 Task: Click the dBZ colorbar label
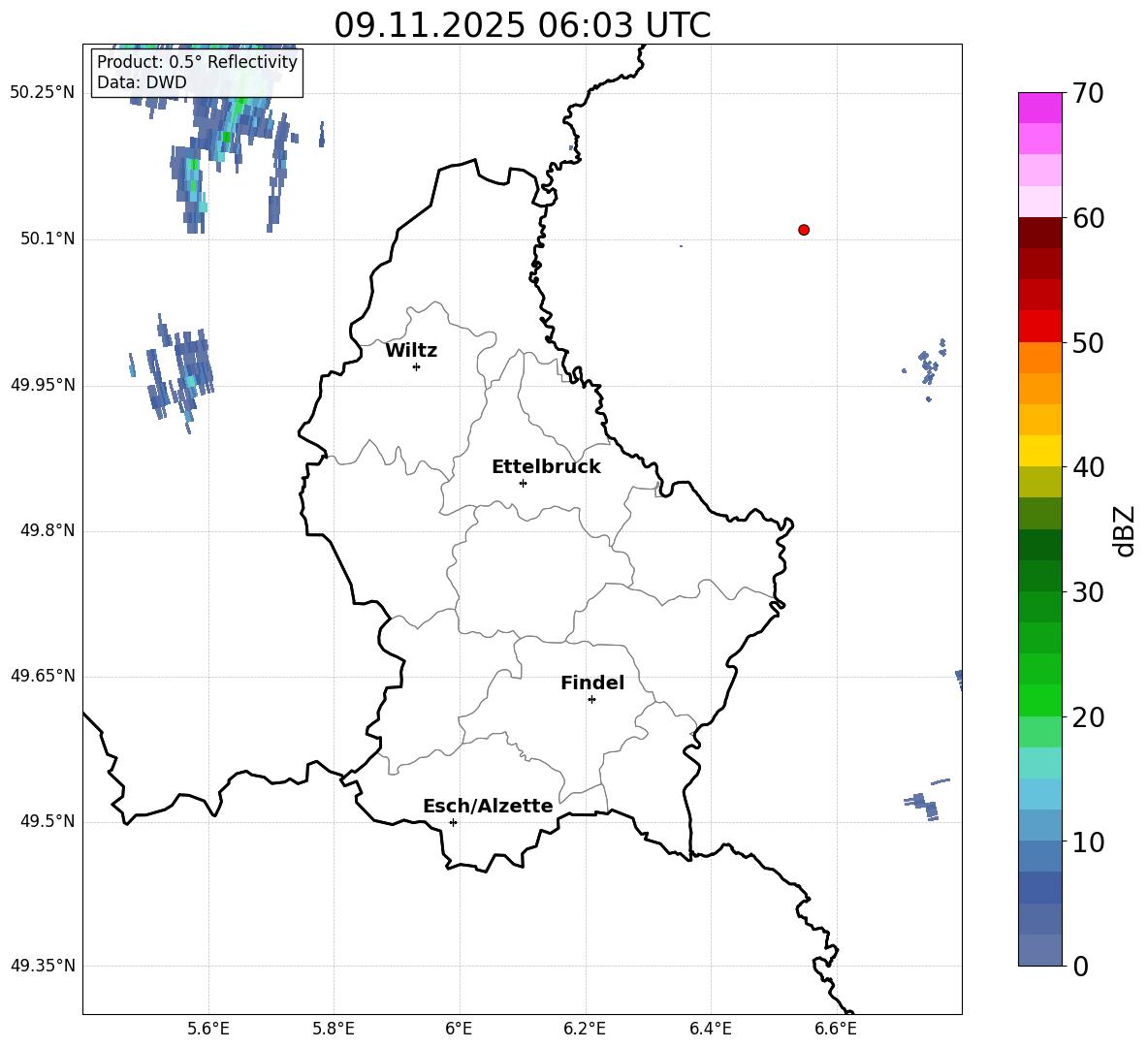pos(1126,530)
